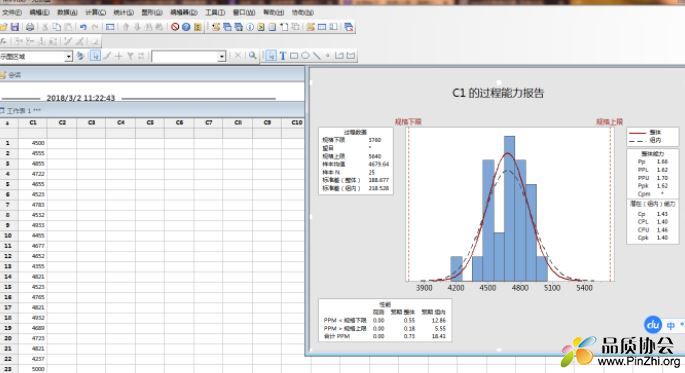
Task: Click the Show History icon
Action: [261, 27]
